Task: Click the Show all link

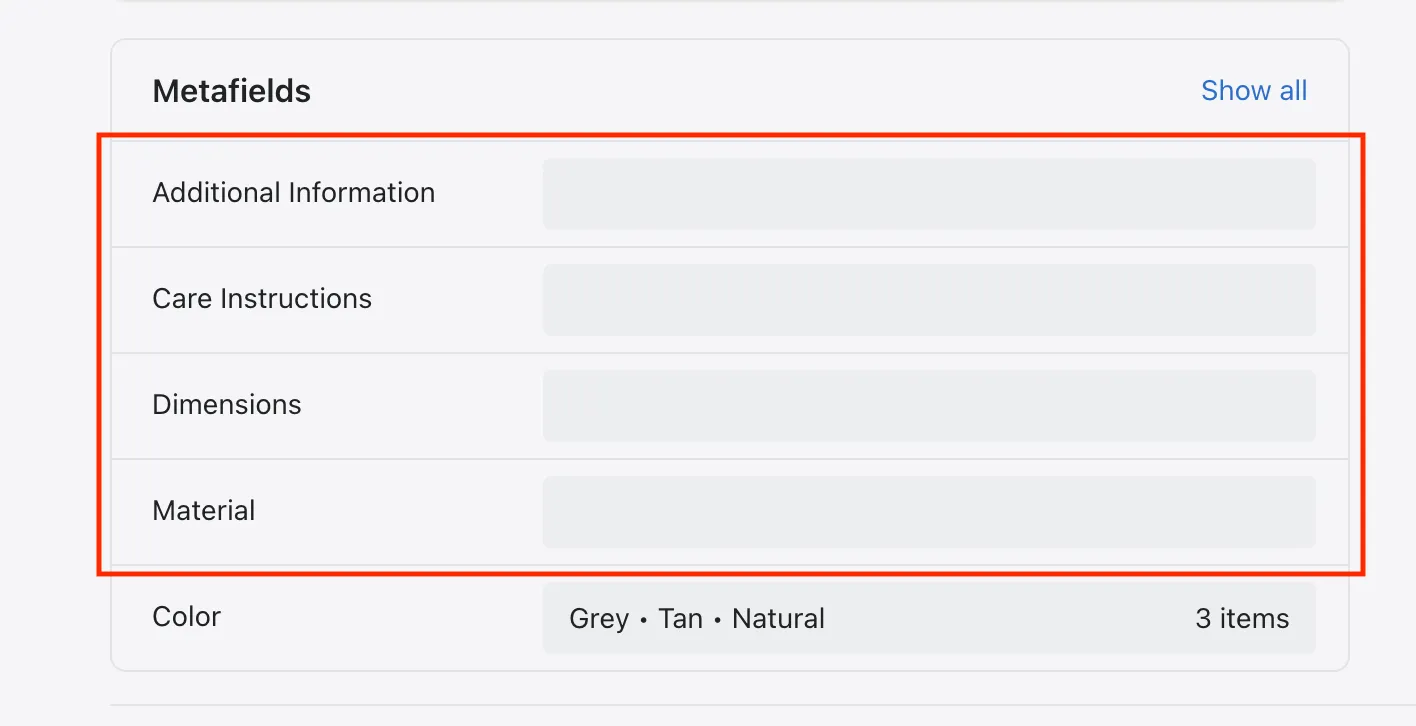Action: point(1254,91)
